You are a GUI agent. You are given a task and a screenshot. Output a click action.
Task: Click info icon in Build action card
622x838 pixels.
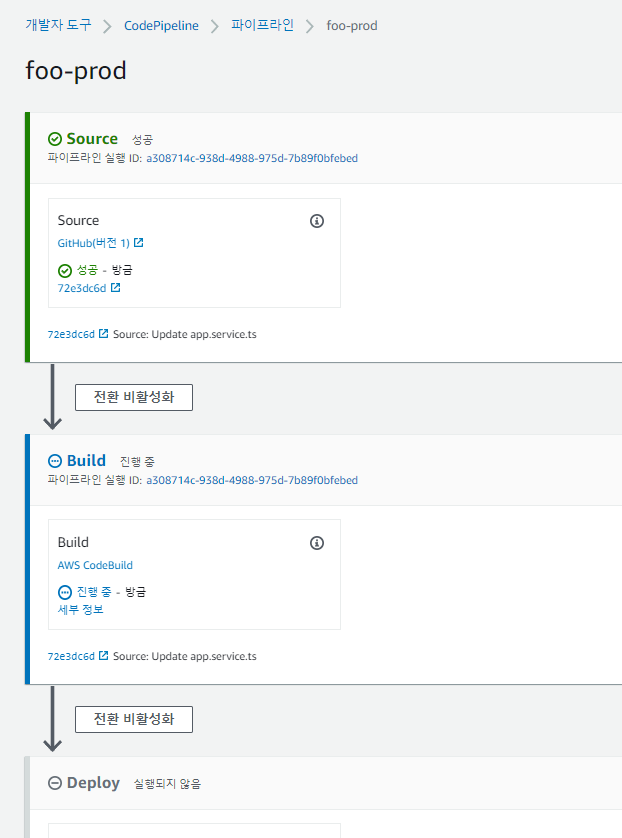tap(317, 543)
